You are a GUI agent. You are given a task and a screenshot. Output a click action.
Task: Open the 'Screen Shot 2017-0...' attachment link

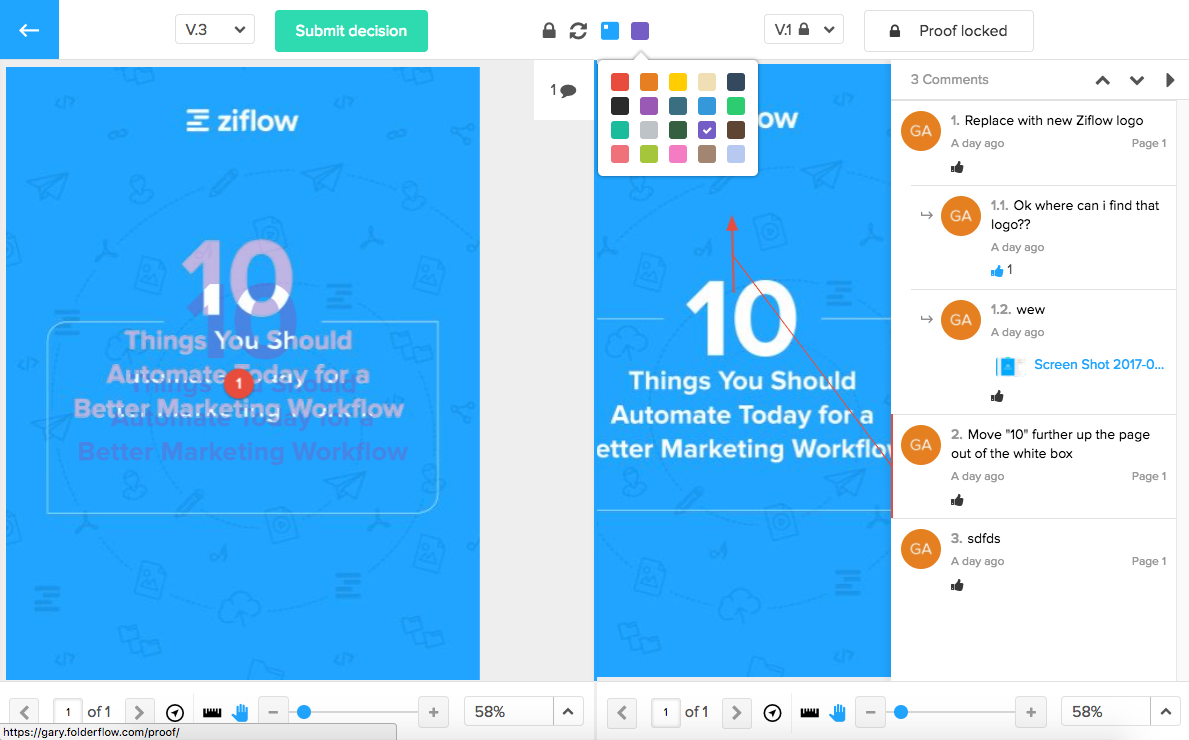(x=1098, y=365)
